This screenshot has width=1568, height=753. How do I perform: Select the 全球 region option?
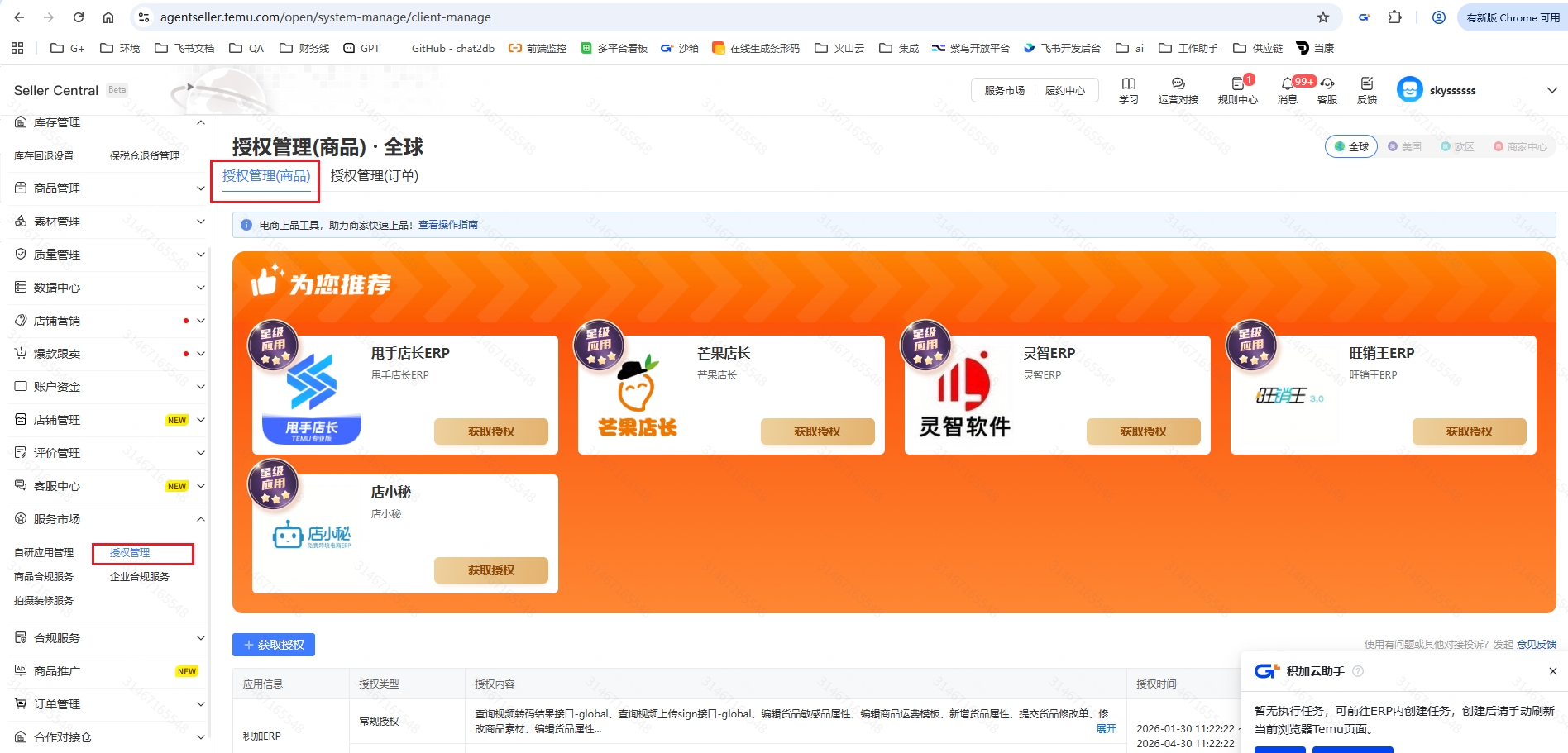[x=1351, y=146]
